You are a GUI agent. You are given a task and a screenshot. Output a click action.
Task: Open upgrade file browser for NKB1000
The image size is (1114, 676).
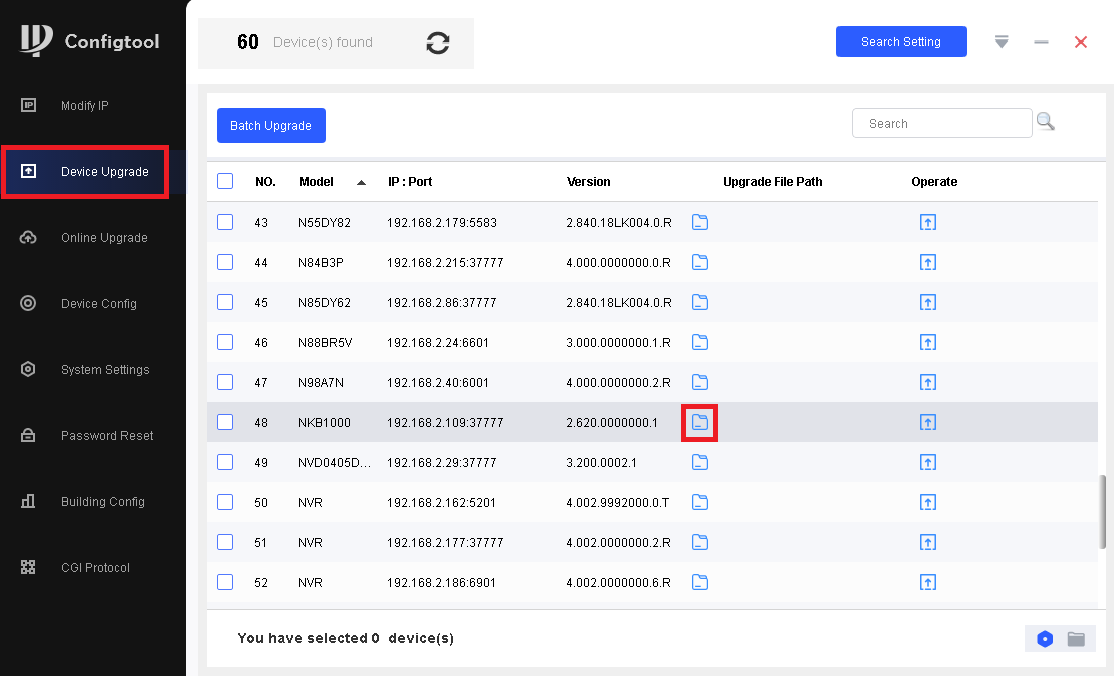pyautogui.click(x=700, y=422)
